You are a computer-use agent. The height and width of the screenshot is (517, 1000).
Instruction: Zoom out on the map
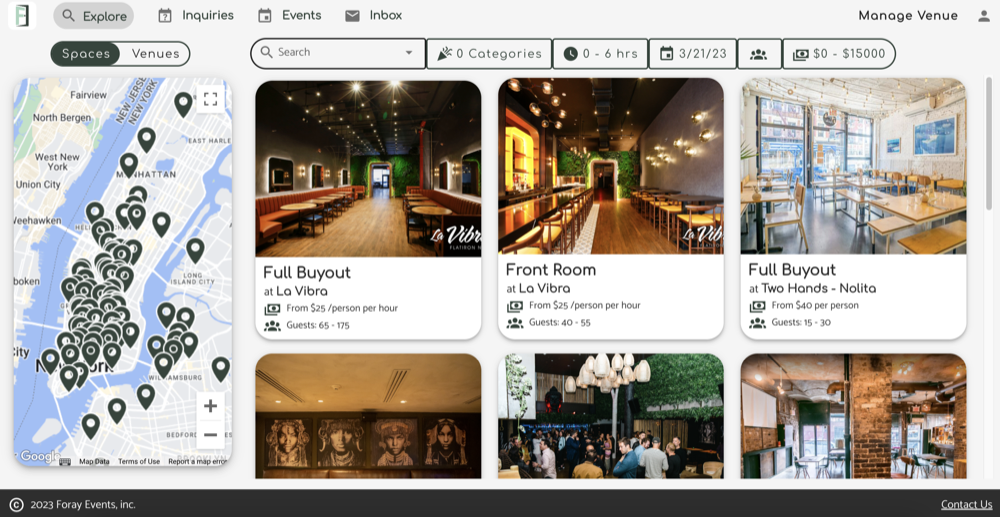pyautogui.click(x=210, y=435)
